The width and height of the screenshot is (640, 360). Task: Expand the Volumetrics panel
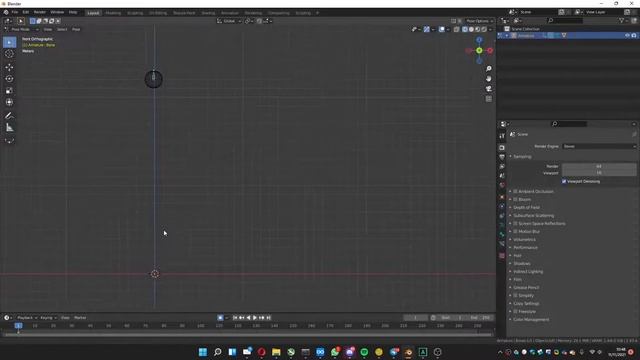524,240
